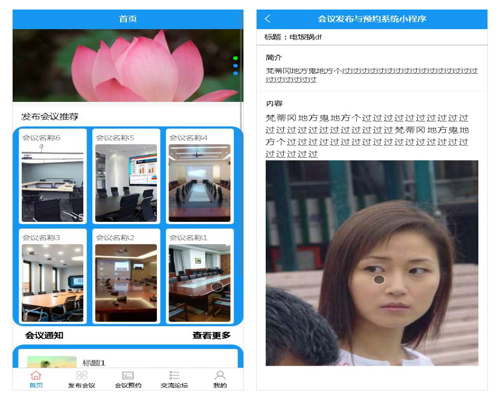This screenshot has width=500, height=400.
Task: Select the second blue carousel dot
Action: 235,66
